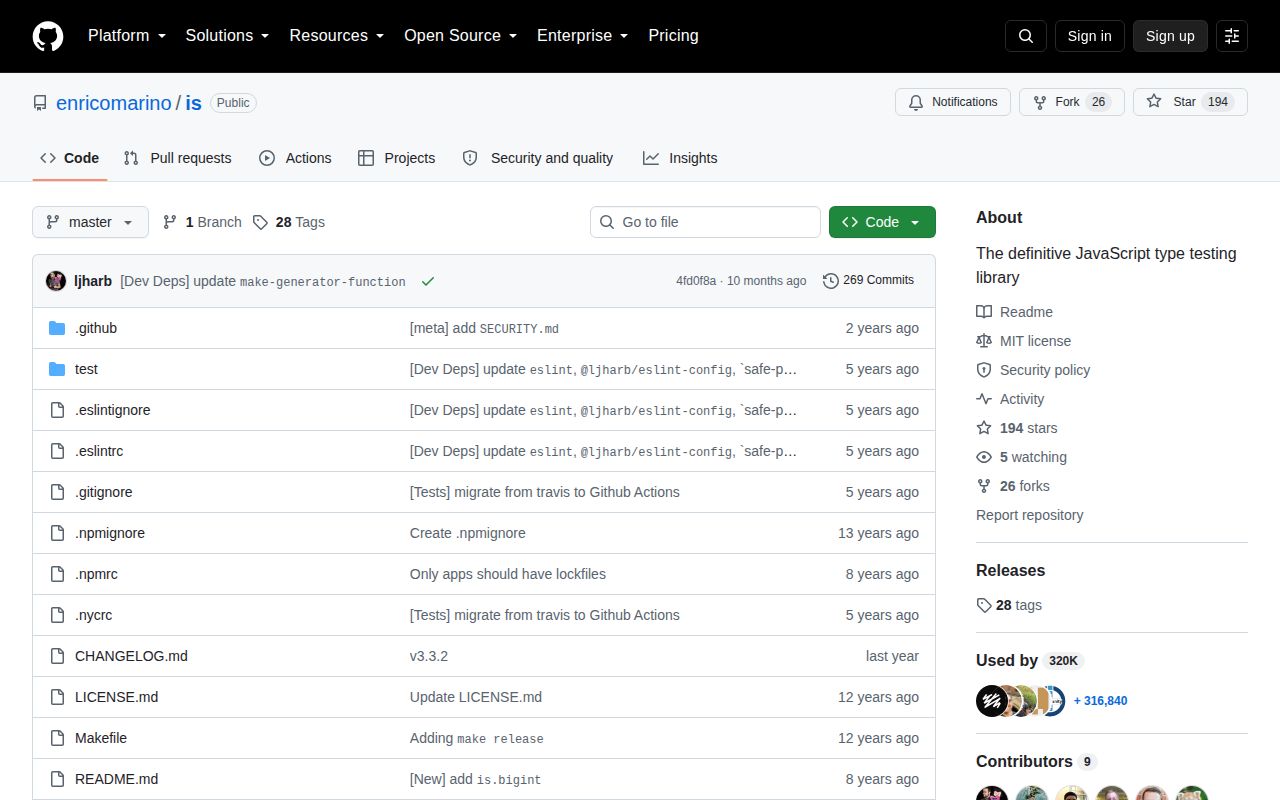Open the 1 Branch link
The width and height of the screenshot is (1280, 800).
coord(202,222)
